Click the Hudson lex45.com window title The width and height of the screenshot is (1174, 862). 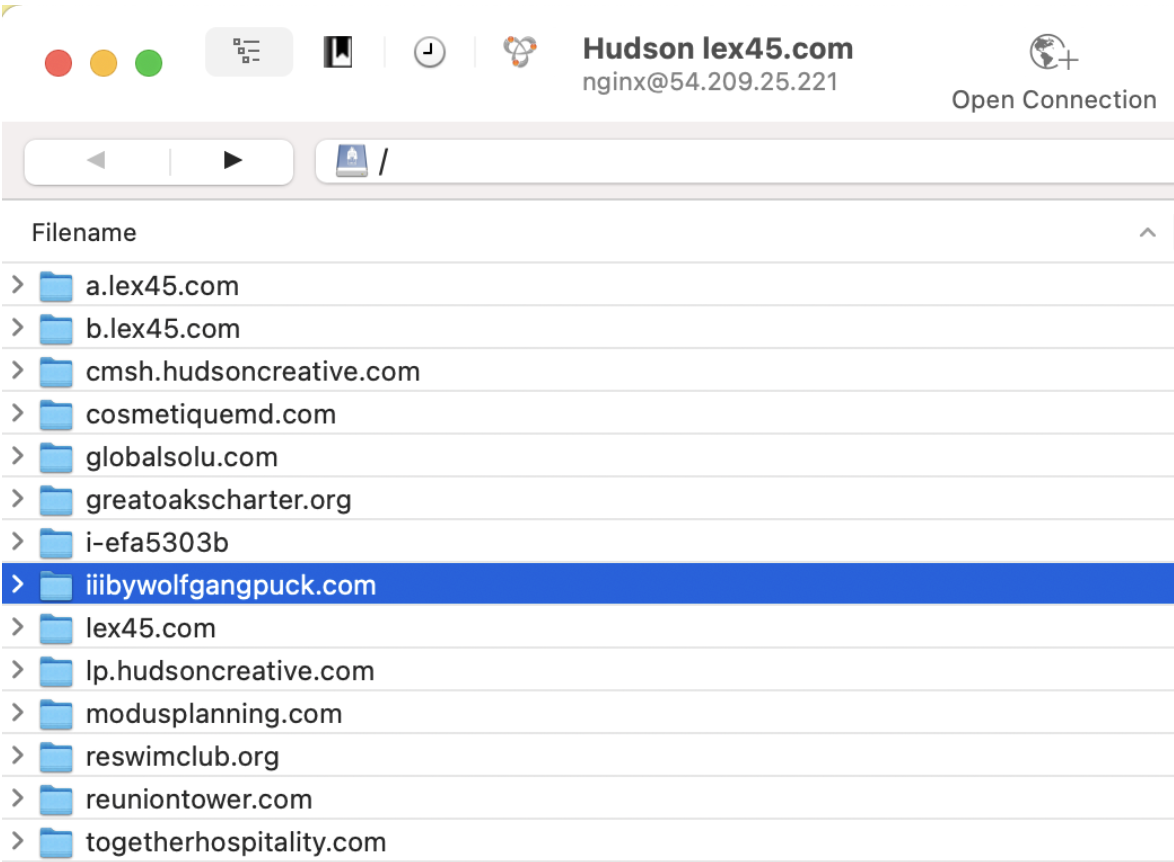[717, 49]
